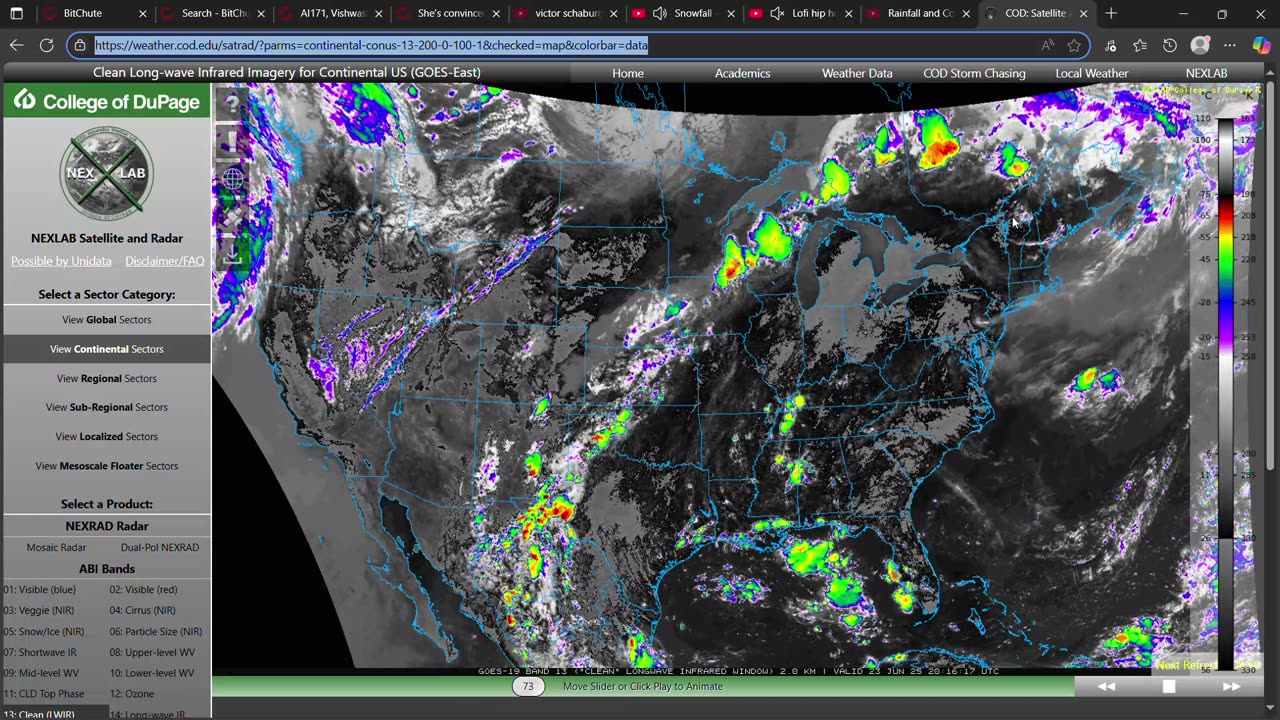Open the Home nav menu
1280x720 pixels.
(x=628, y=73)
